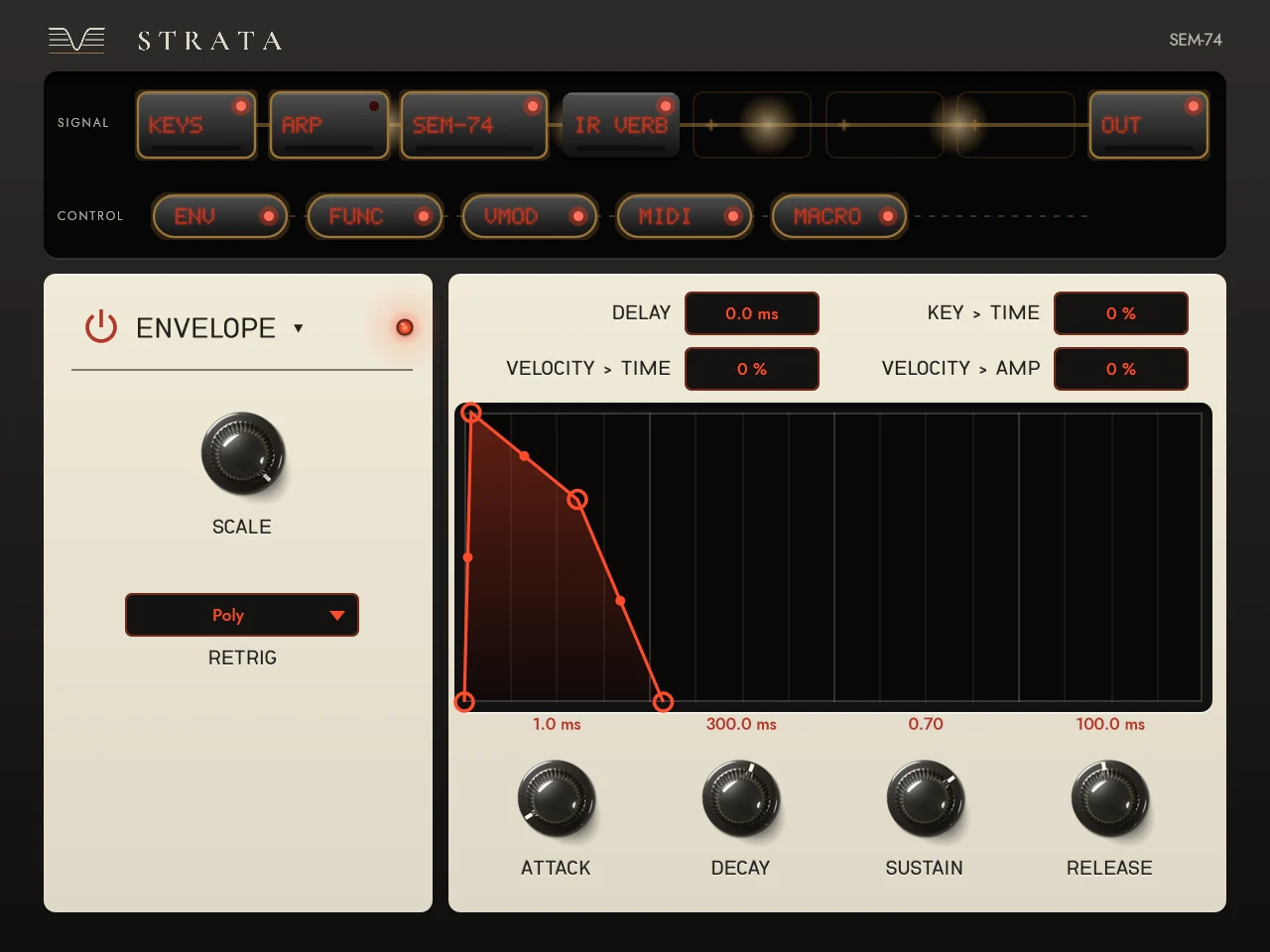Select the envelope sustain breakpoint node
Screen dimensions: 1270x952
[577, 499]
